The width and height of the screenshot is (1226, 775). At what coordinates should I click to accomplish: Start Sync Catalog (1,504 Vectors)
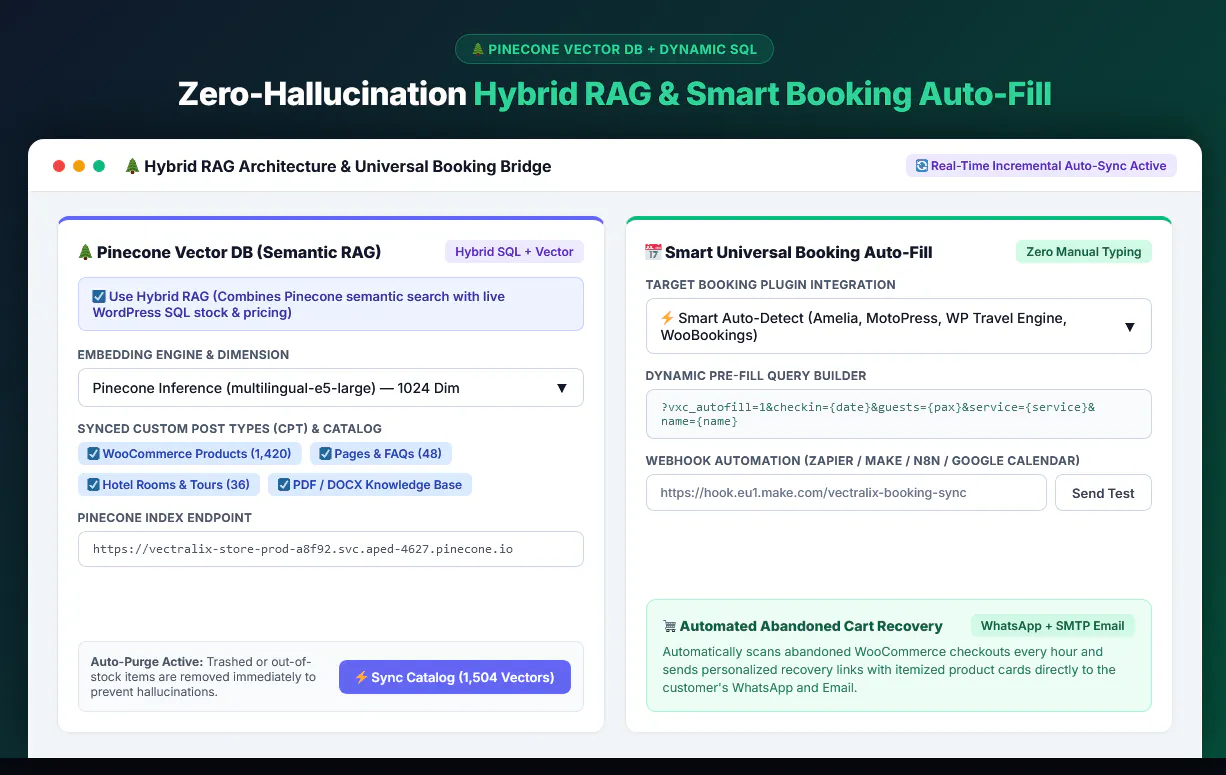pyautogui.click(x=455, y=677)
